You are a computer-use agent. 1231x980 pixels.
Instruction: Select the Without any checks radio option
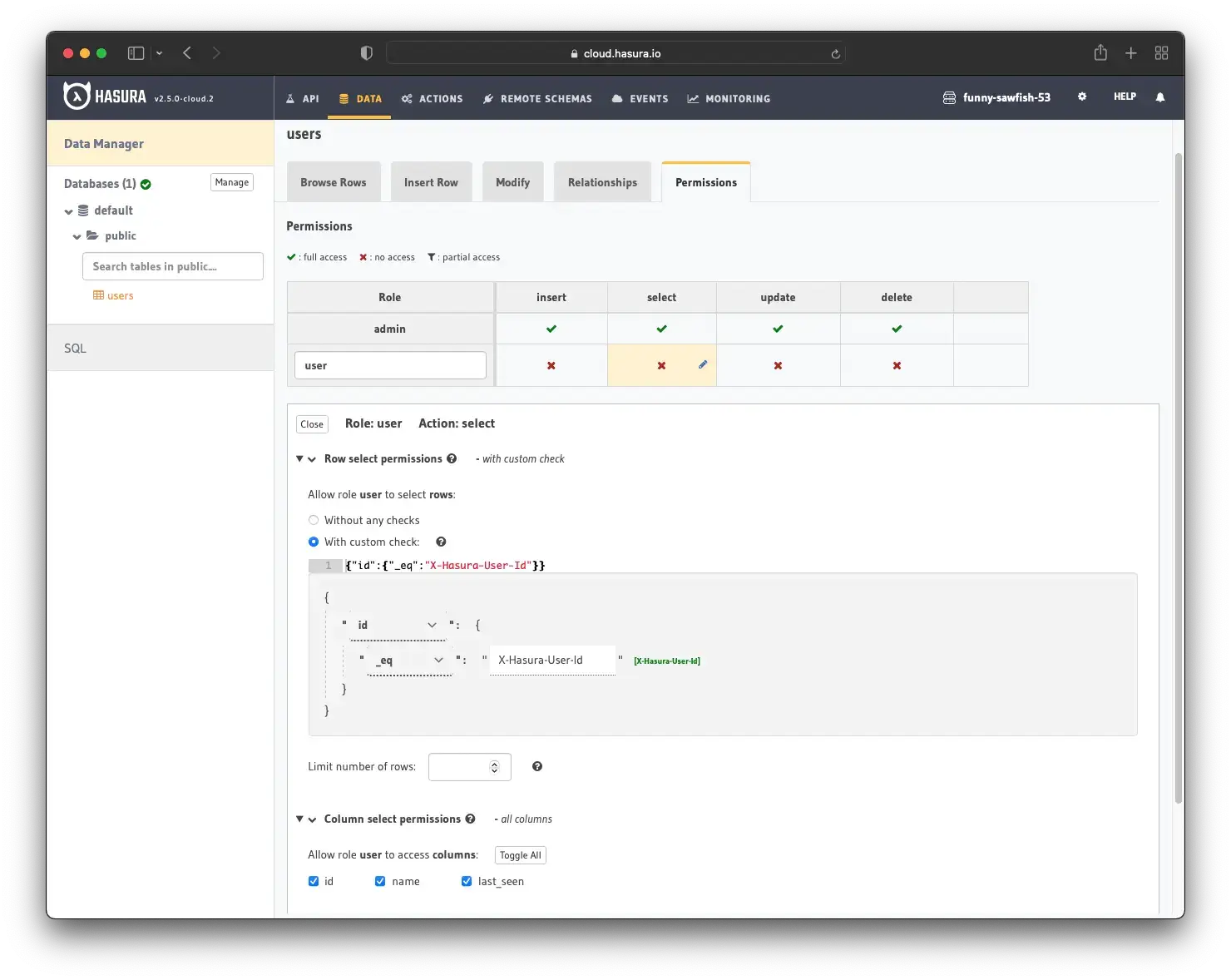314,520
